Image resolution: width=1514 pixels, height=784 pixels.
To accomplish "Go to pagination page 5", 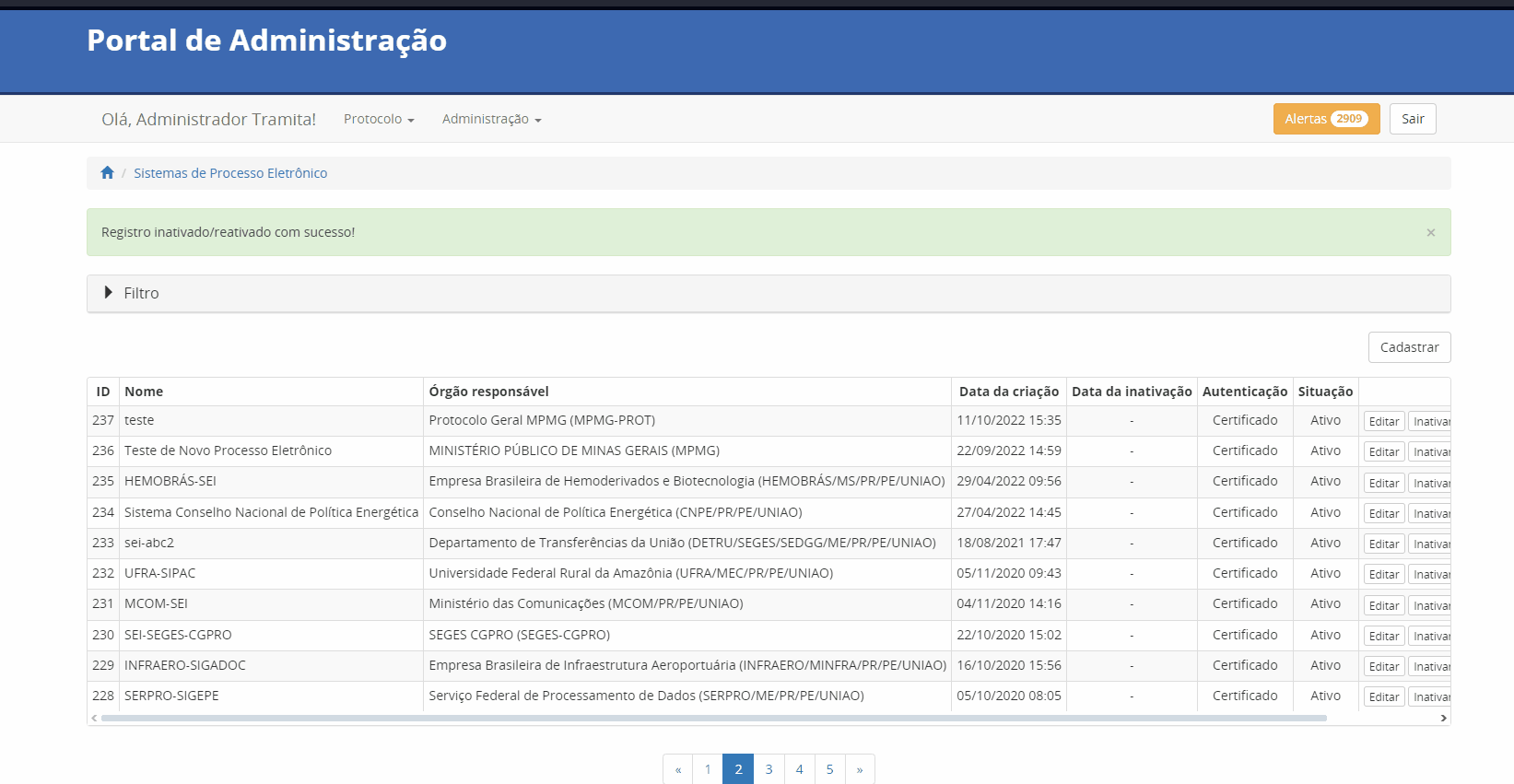I will pyautogui.click(x=829, y=769).
